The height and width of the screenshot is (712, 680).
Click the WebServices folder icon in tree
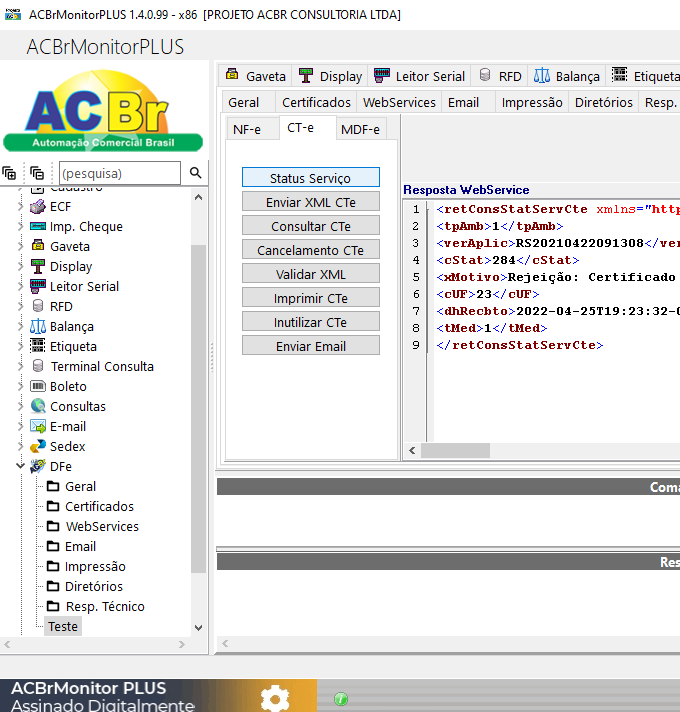coord(53,526)
